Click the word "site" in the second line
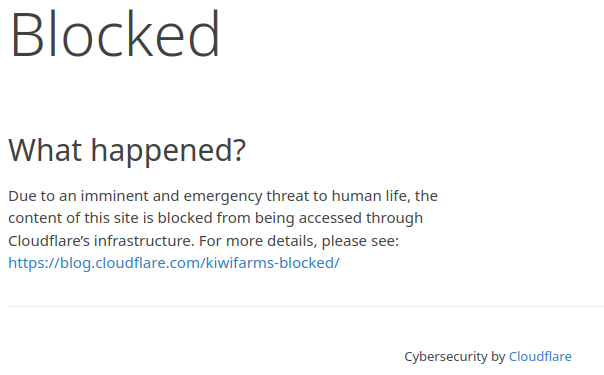This screenshot has height=375, width=604. click(x=126, y=218)
